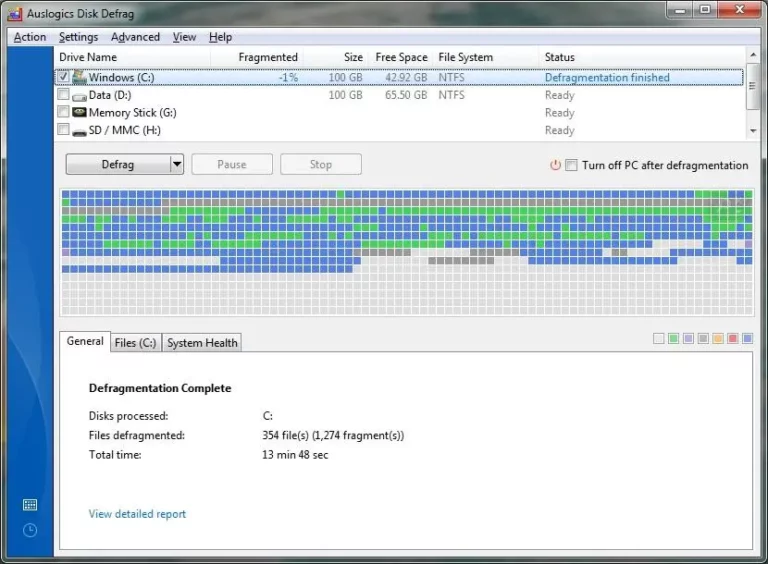Open the Advanced menu
The height and width of the screenshot is (564, 768).
point(135,37)
